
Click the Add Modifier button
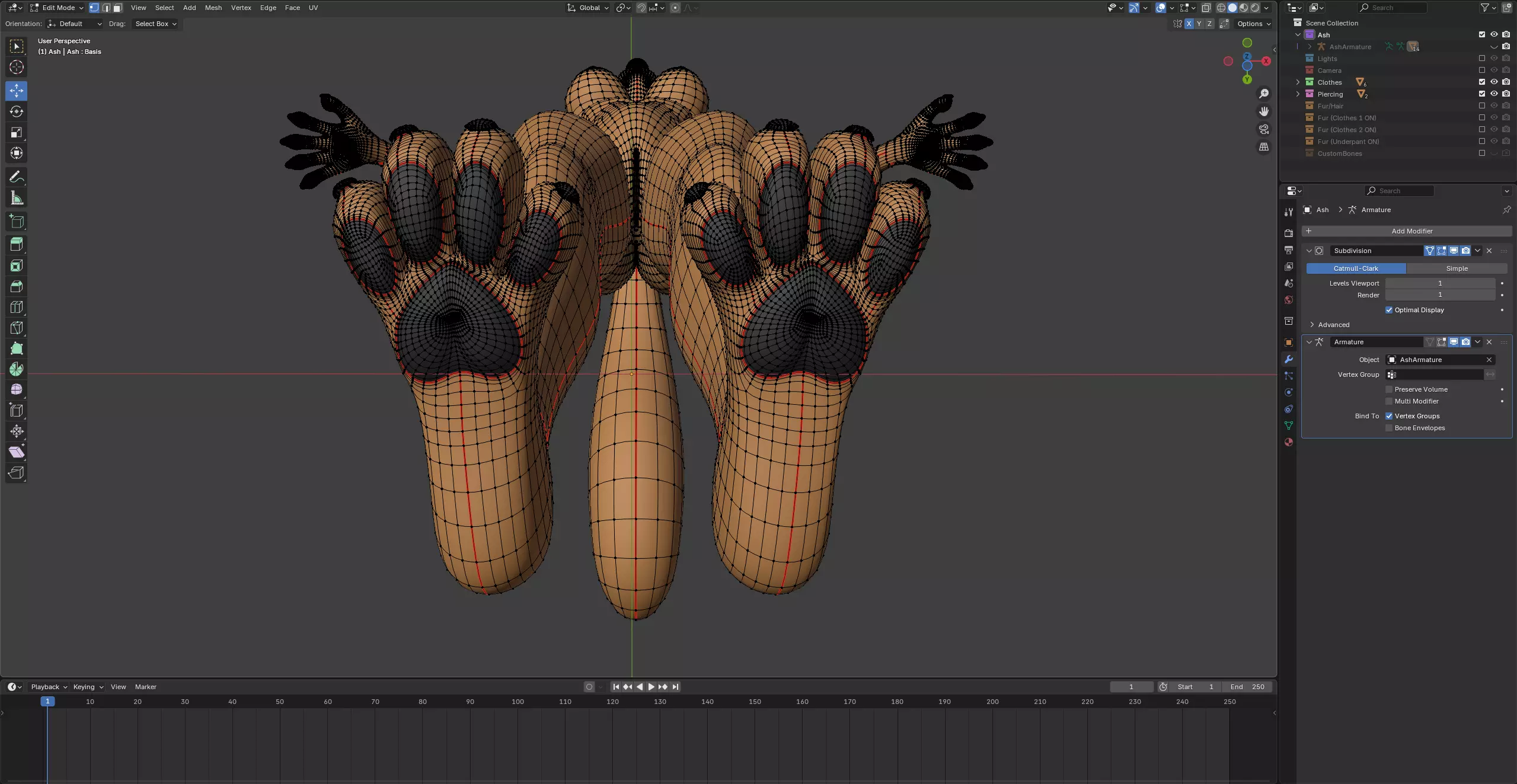point(1406,231)
